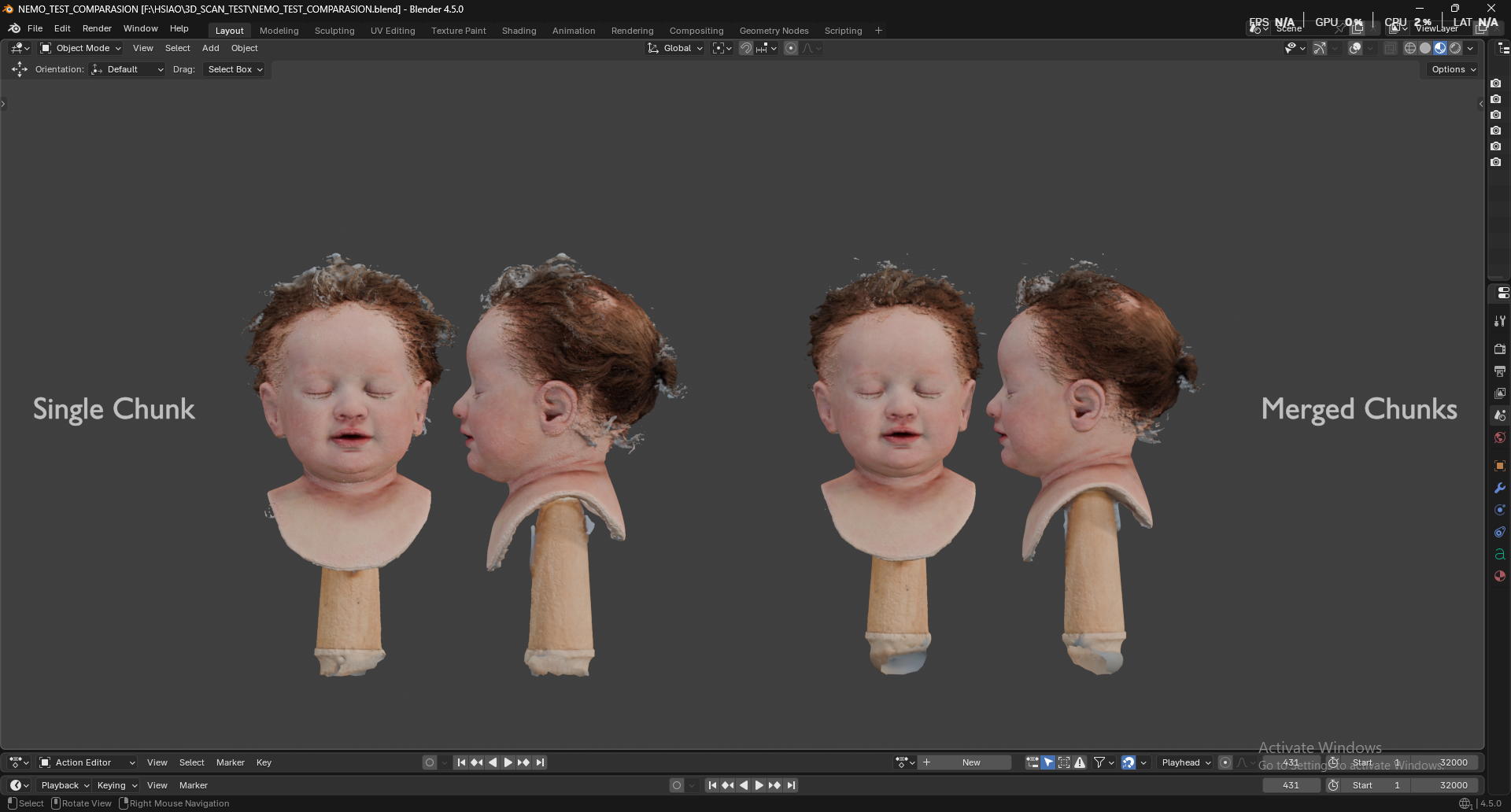
Task: Toggle proportional editing in viewport header
Action: pos(791,48)
